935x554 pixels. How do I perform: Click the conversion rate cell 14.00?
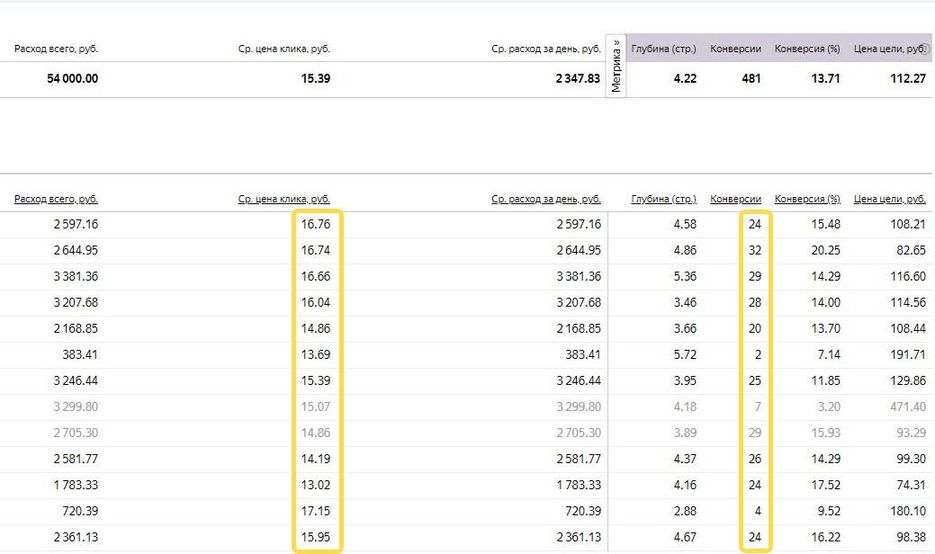click(825, 302)
